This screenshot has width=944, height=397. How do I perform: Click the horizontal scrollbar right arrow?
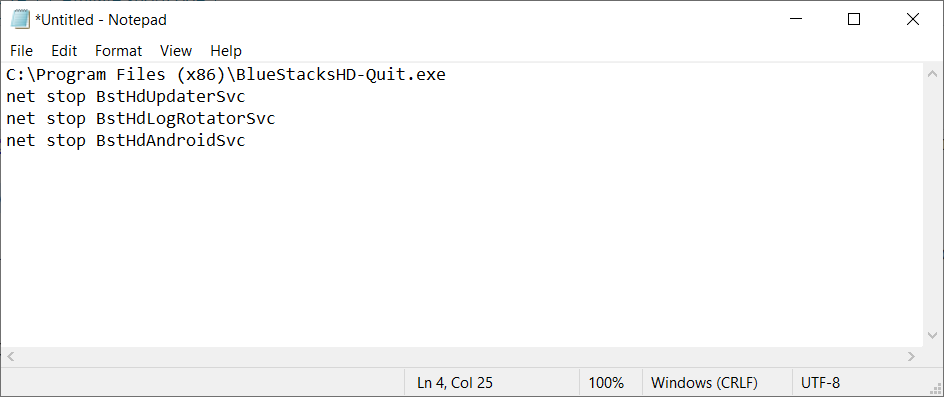point(913,357)
